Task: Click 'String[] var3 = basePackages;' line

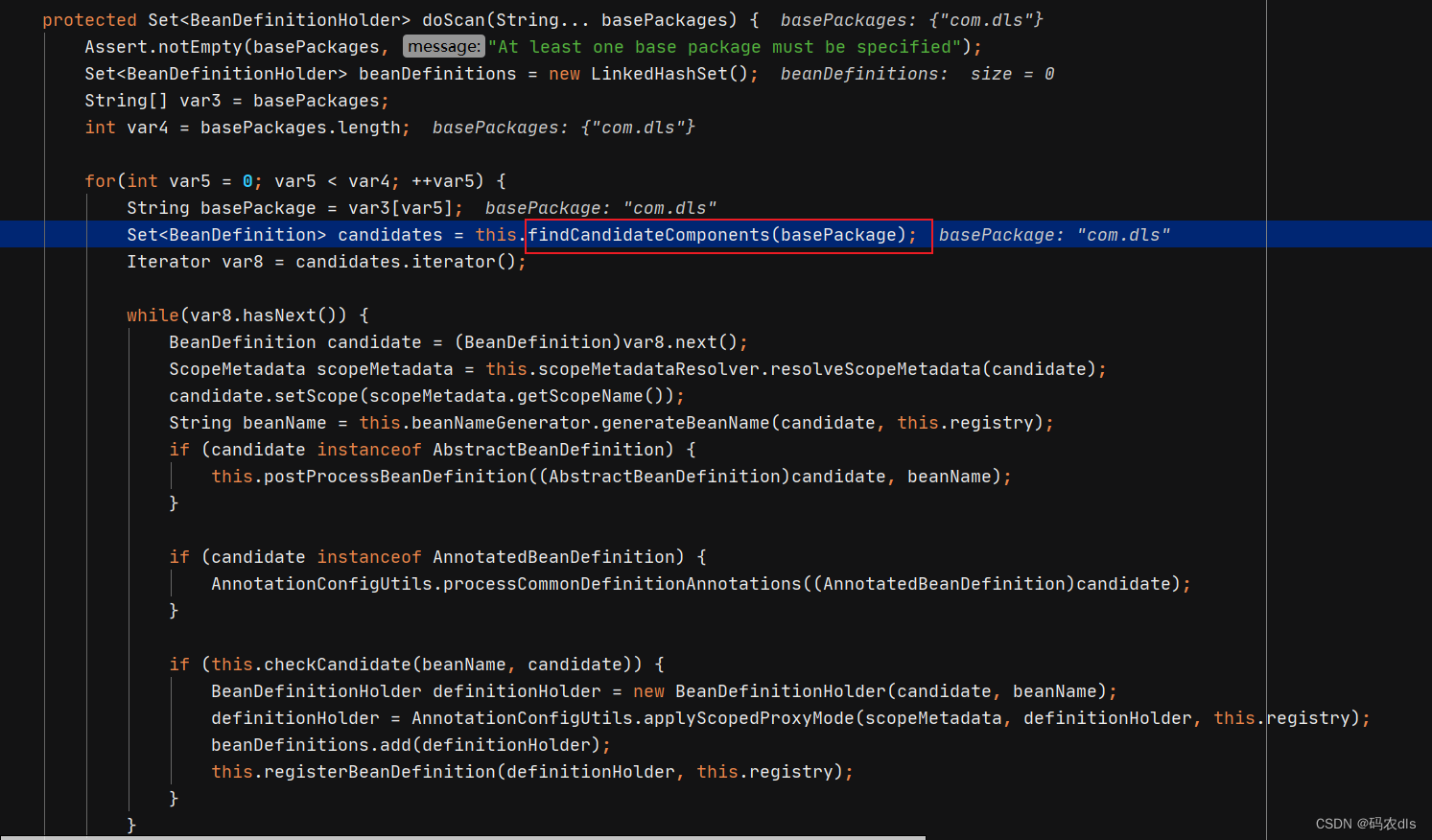Action: click(237, 101)
